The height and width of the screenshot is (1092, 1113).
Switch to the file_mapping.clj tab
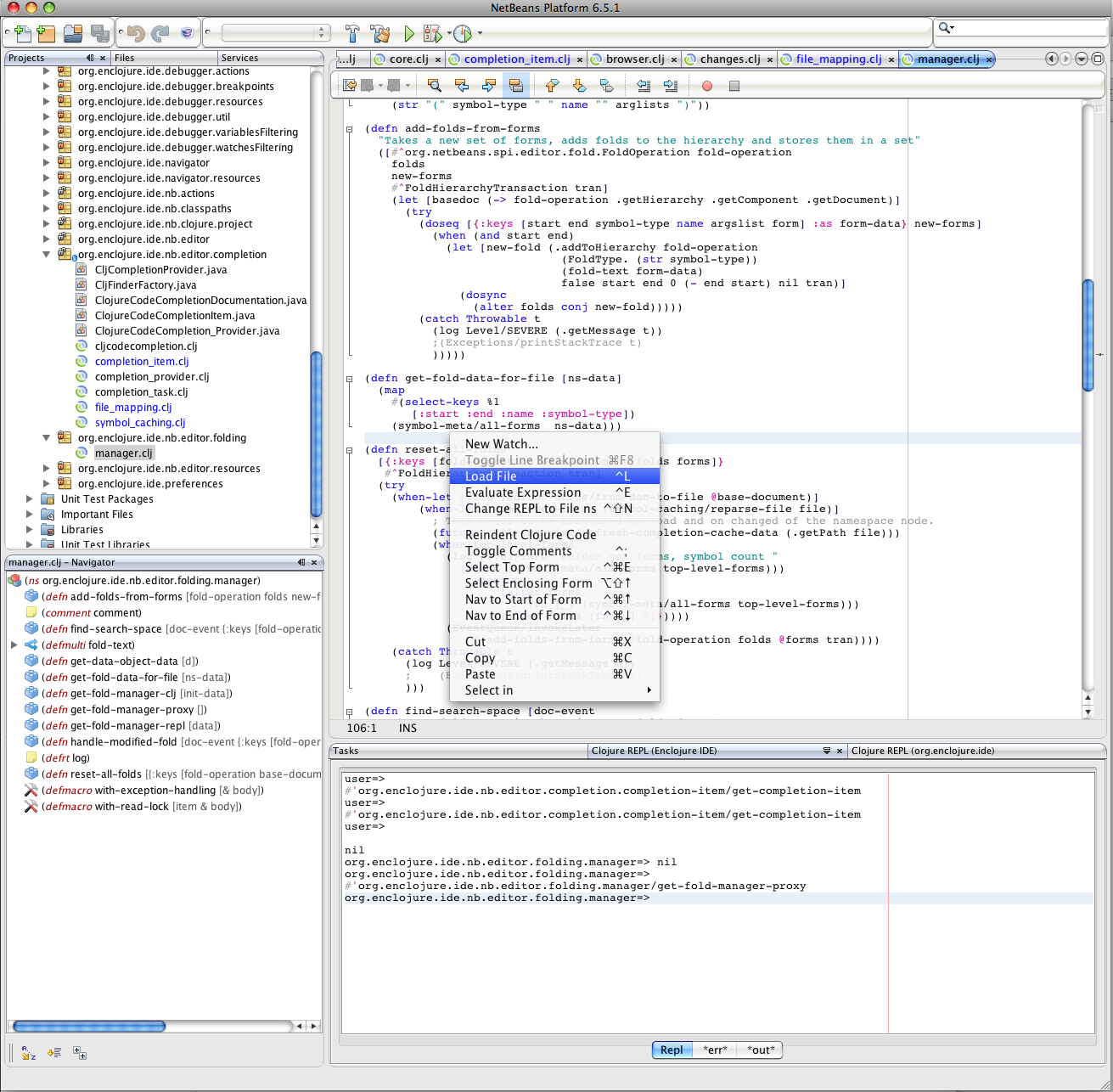coord(838,59)
